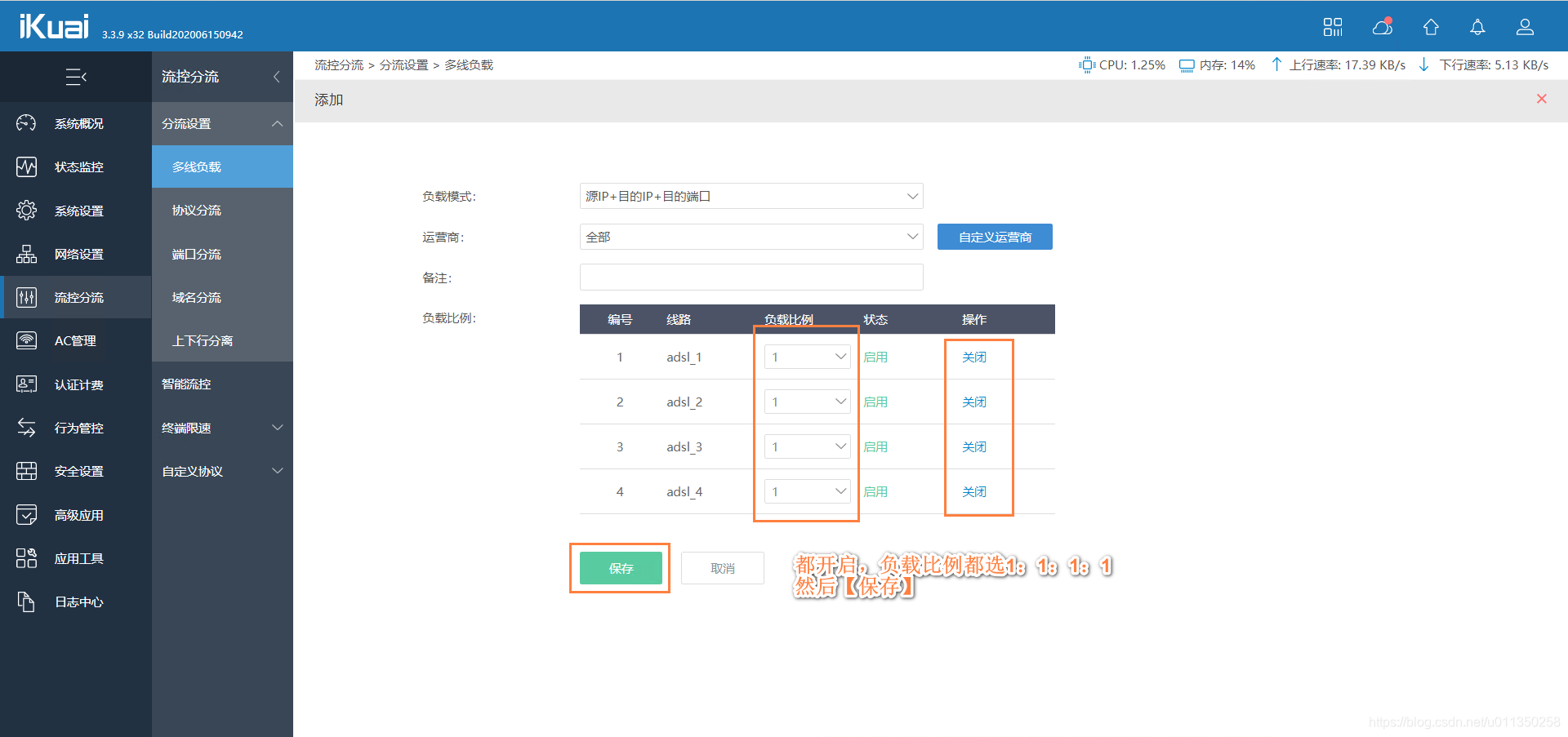Screen dimensions: 1568x737
Task: Click the 应用工具 grid icon
Action: (26, 558)
